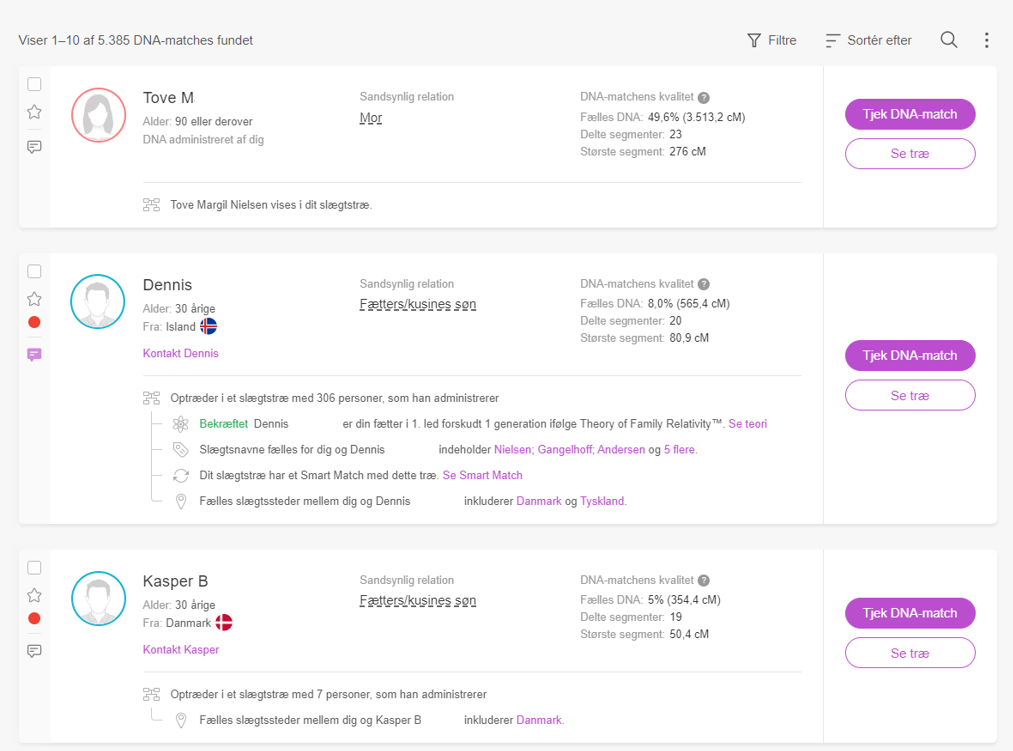Click help icon beside Tove's DNA-matchens kvalitet
The width and height of the screenshot is (1013, 751).
(x=704, y=98)
